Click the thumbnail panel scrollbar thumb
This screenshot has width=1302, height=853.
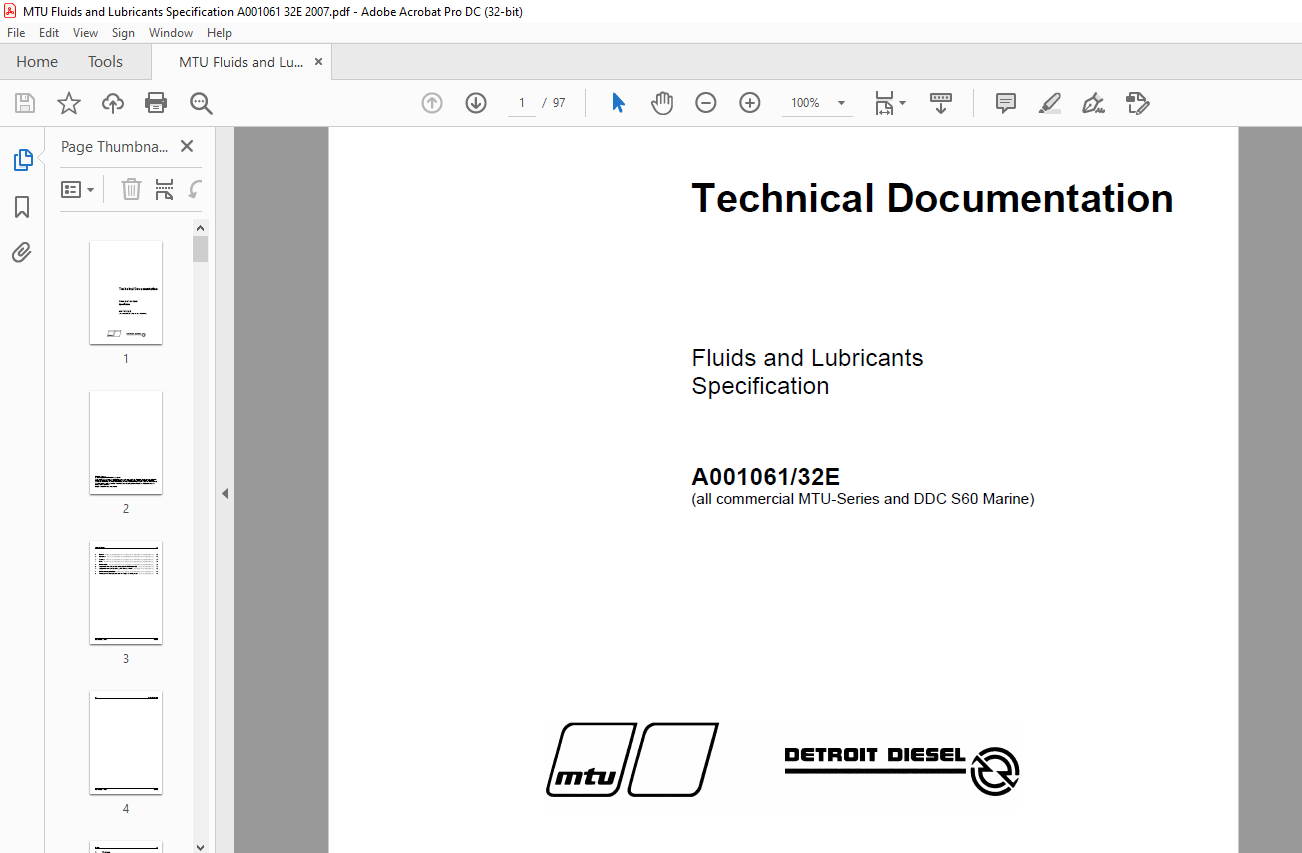click(201, 249)
